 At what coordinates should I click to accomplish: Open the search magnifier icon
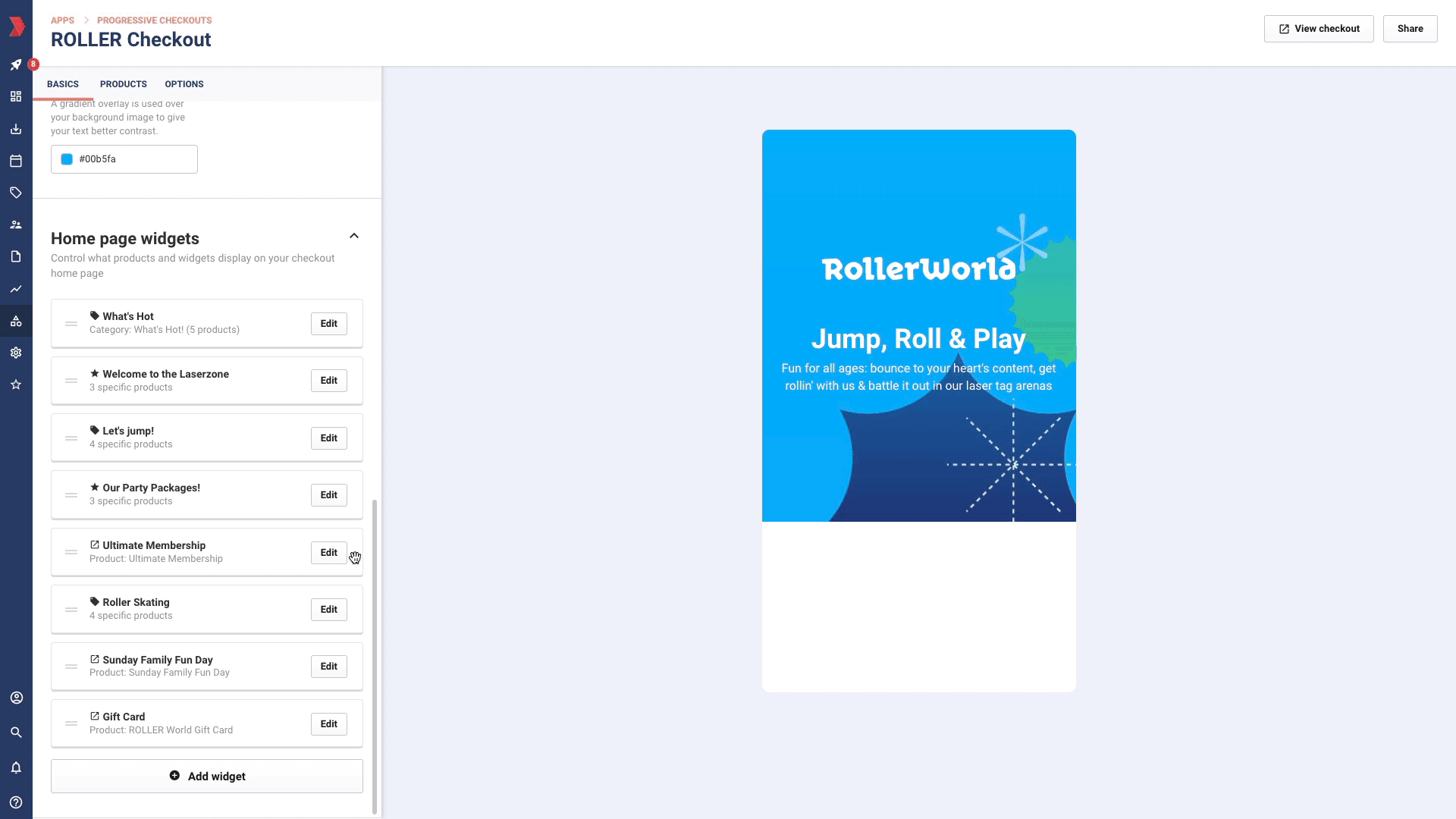pos(16,733)
